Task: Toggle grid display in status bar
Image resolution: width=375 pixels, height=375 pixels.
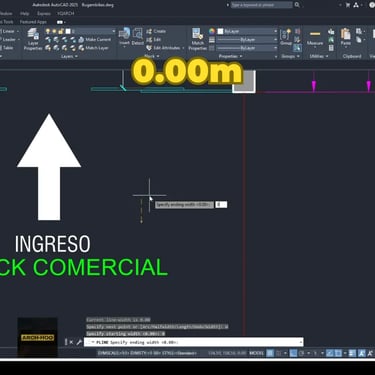Action: pos(270,353)
